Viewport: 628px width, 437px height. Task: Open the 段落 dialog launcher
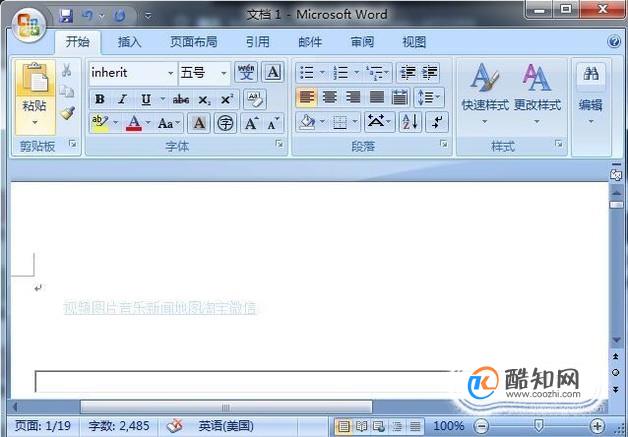click(x=443, y=143)
